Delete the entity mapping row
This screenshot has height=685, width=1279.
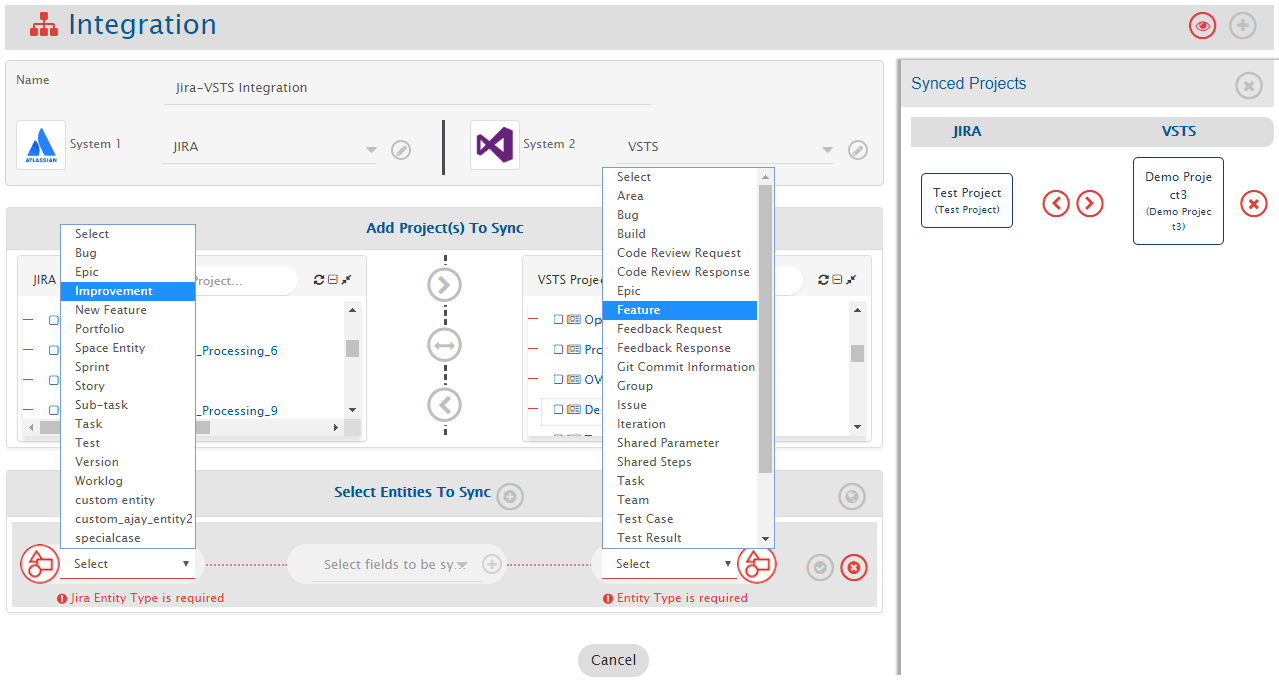click(x=853, y=568)
